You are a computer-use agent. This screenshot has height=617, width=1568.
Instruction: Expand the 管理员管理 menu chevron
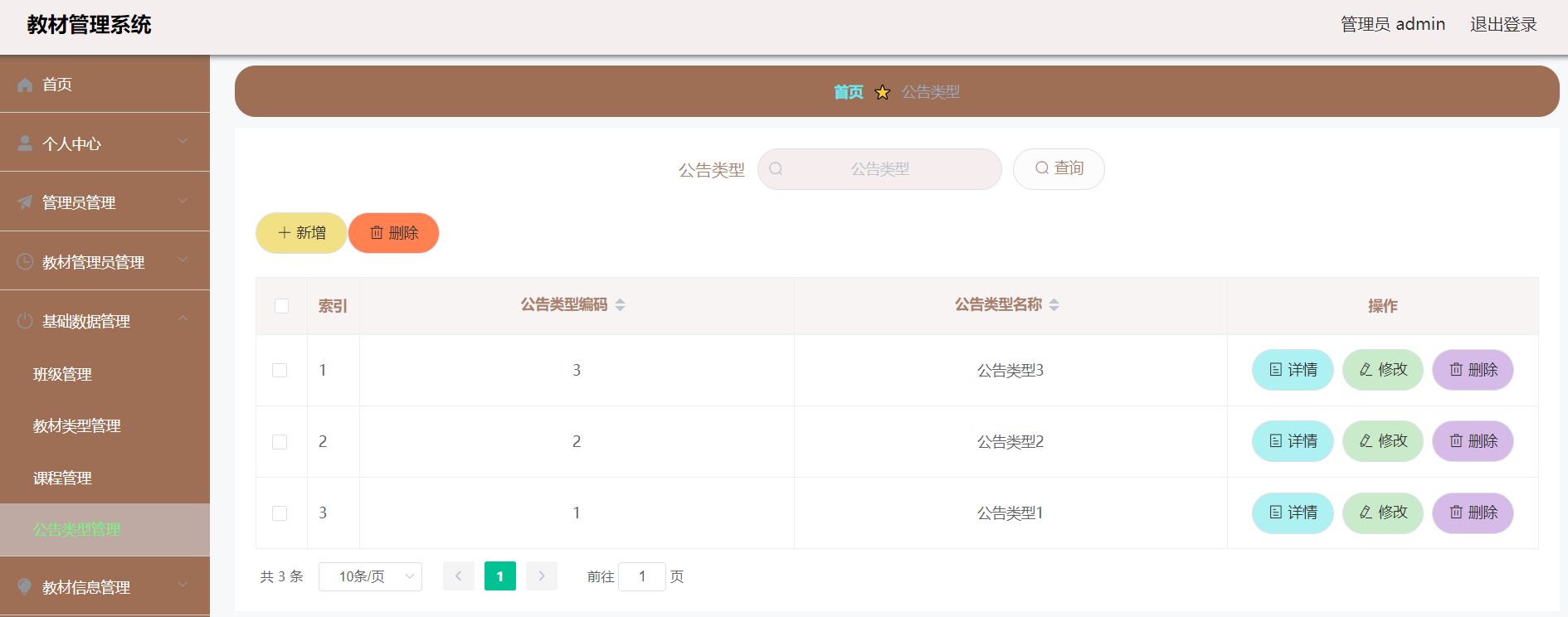pyautogui.click(x=183, y=201)
